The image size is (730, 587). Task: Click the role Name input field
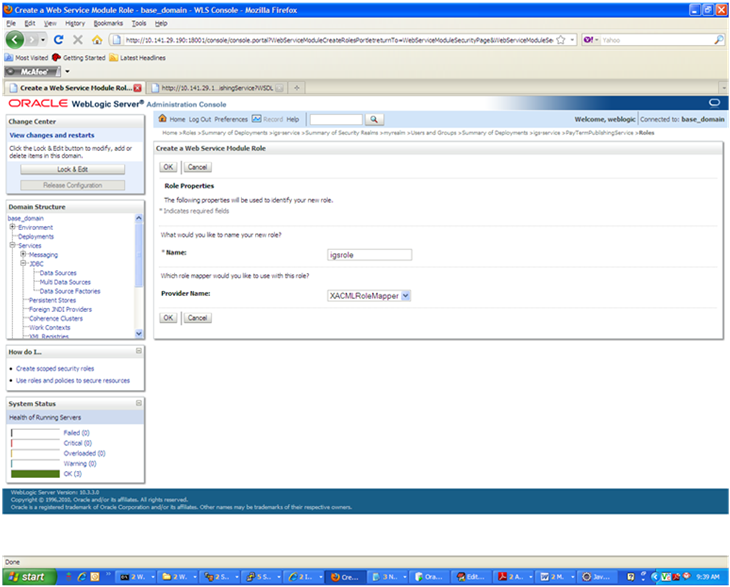tap(370, 255)
